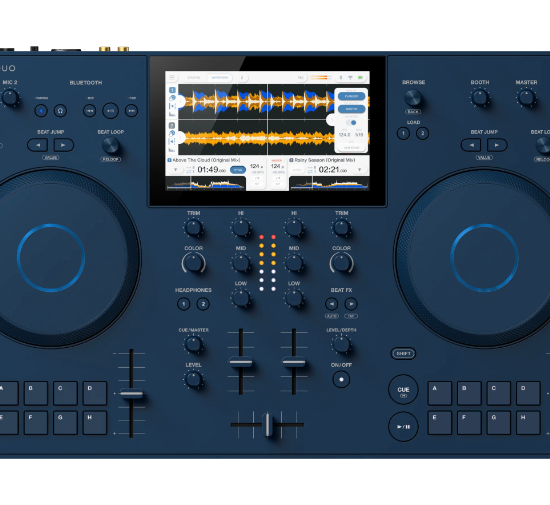Click right deck BEAT JUMP backward button
The width and height of the screenshot is (550, 505).
471,145
